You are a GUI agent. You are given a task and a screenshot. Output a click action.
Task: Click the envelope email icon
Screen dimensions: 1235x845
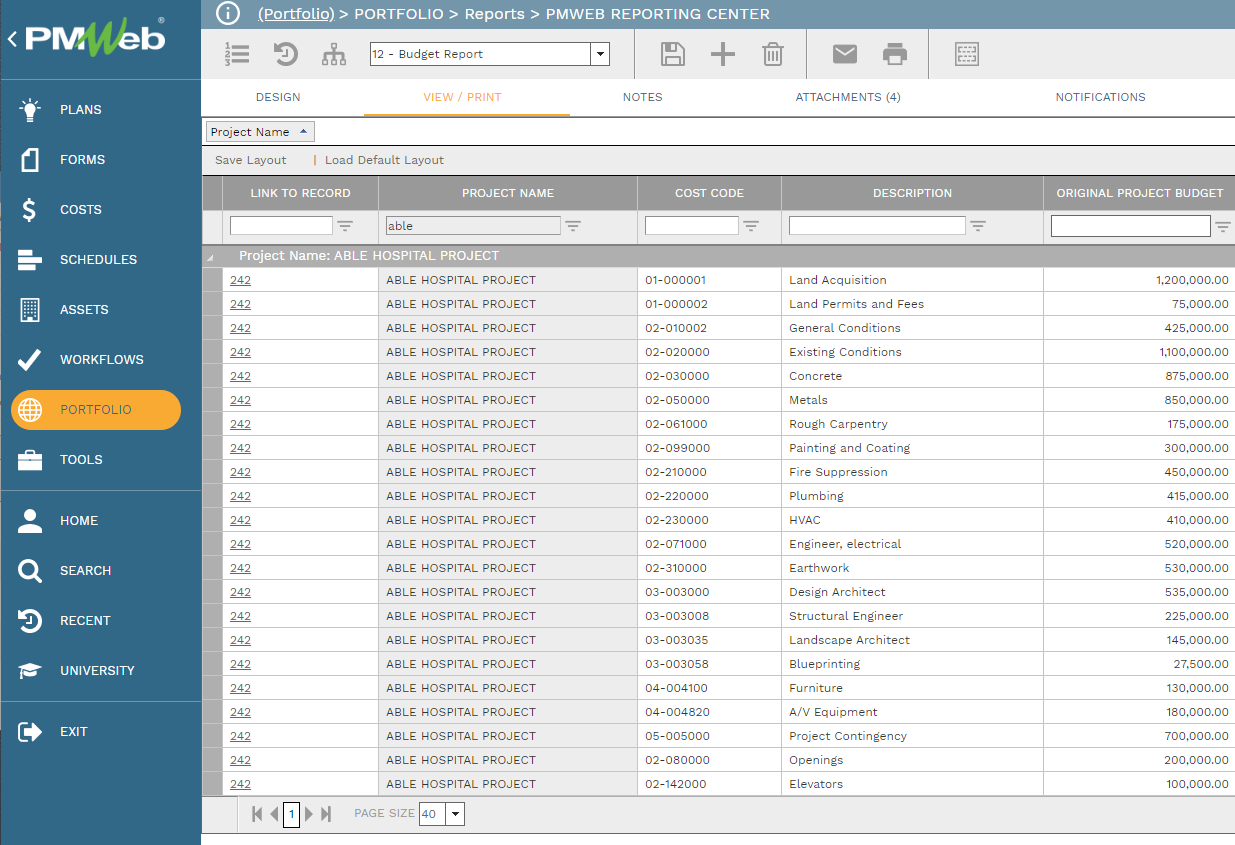(845, 54)
